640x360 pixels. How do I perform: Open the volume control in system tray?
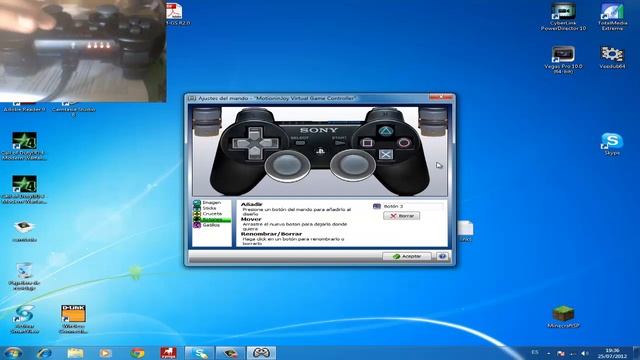[584, 353]
